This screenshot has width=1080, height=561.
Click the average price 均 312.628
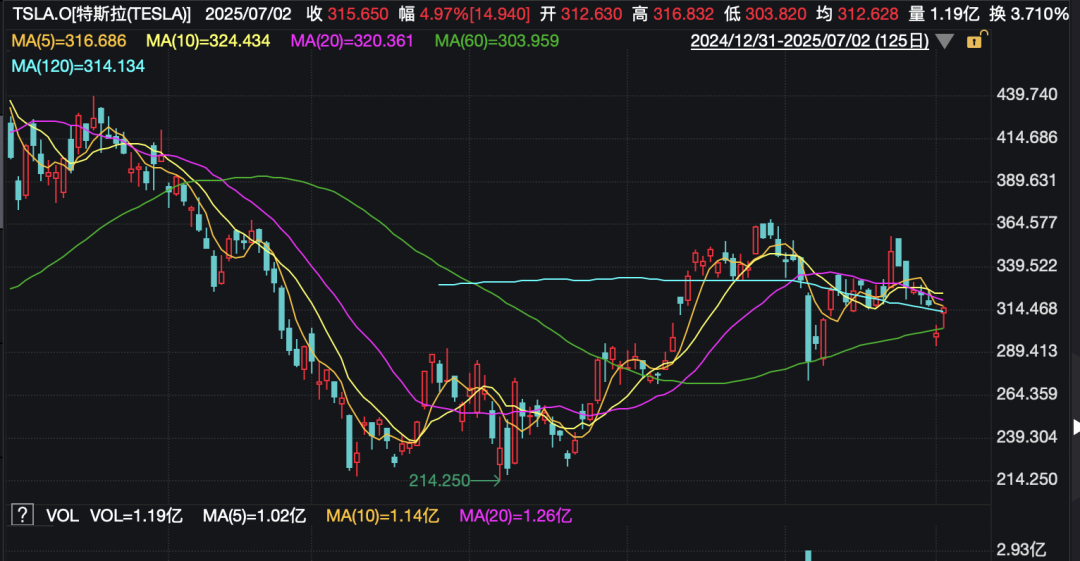(x=857, y=14)
